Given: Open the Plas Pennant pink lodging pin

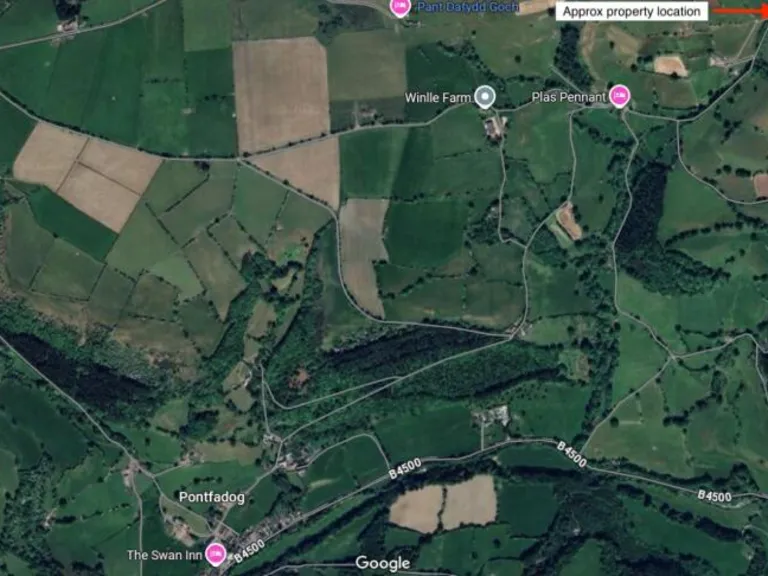Looking at the screenshot, I should click(620, 96).
